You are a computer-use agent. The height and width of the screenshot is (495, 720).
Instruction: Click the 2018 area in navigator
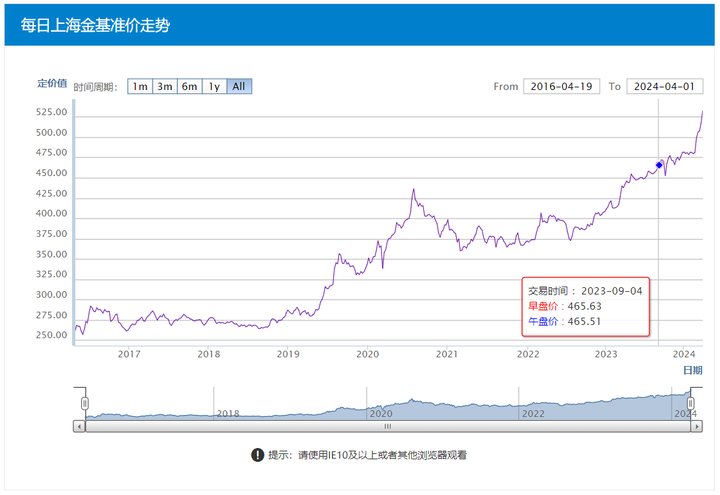pyautogui.click(x=228, y=408)
